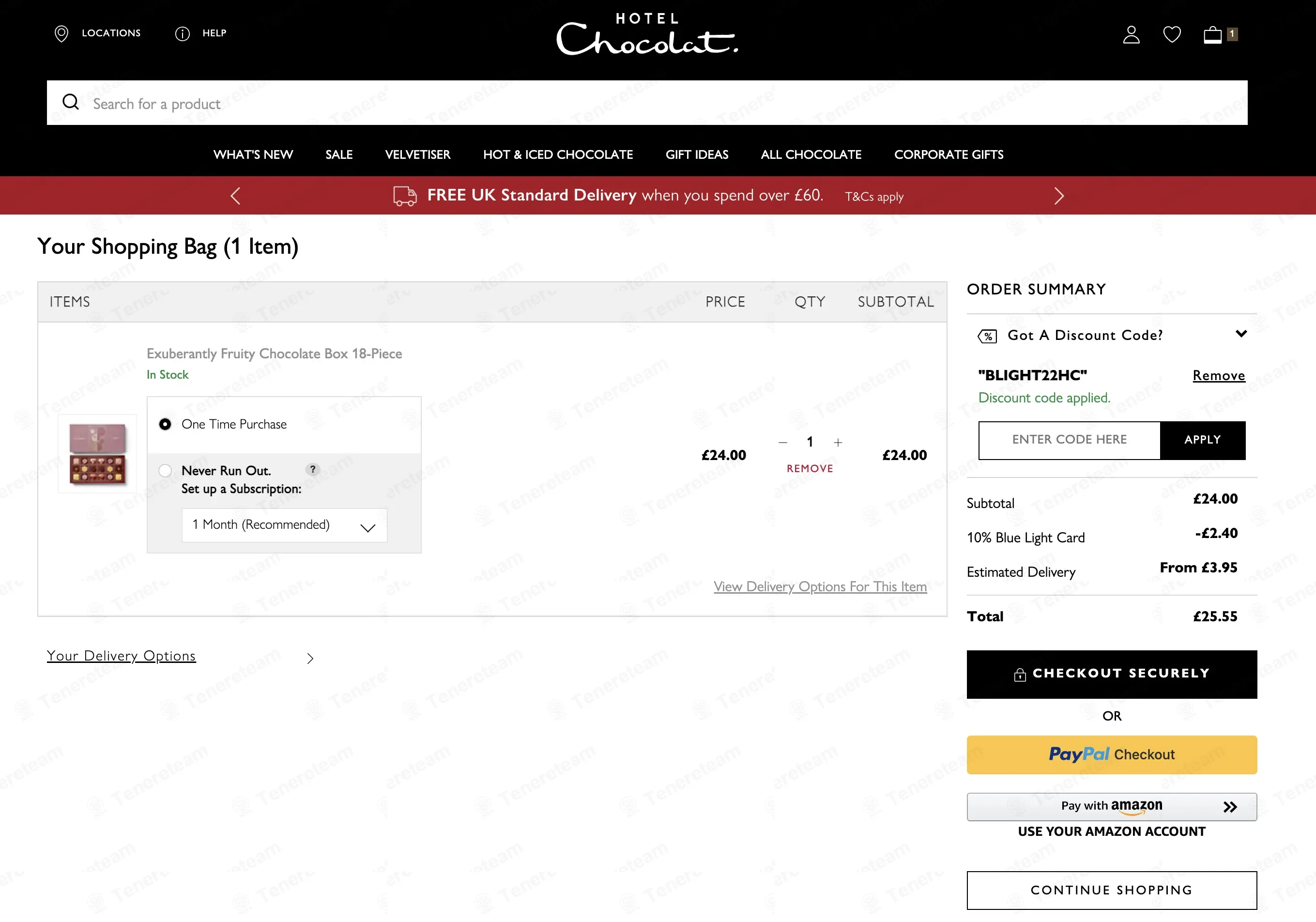The width and height of the screenshot is (1316, 922).
Task: Click the discount percent tag icon
Action: (987, 337)
